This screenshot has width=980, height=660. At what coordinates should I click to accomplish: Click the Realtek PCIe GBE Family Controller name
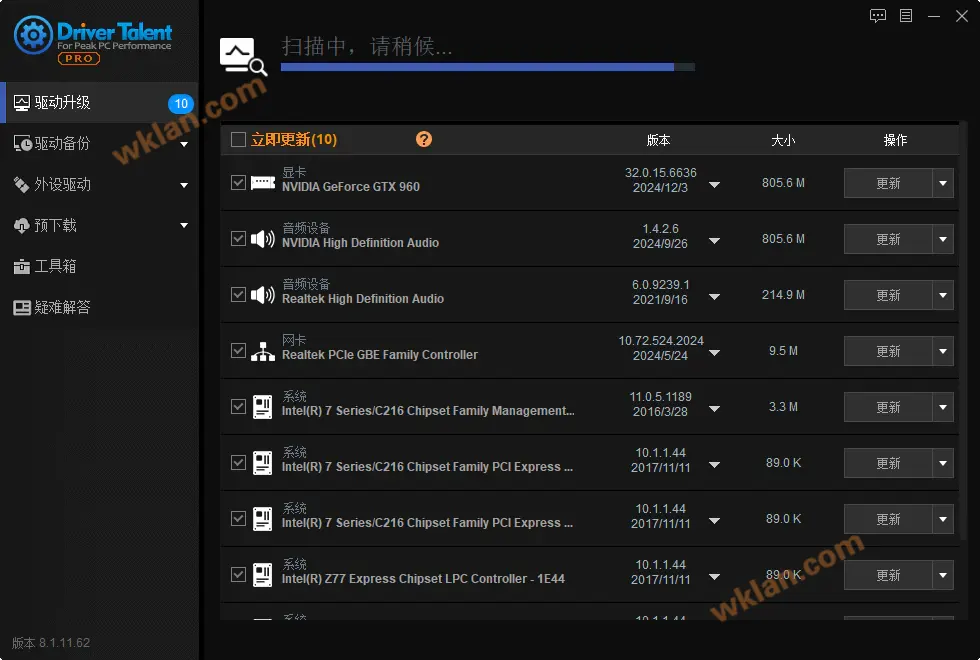[x=379, y=355]
